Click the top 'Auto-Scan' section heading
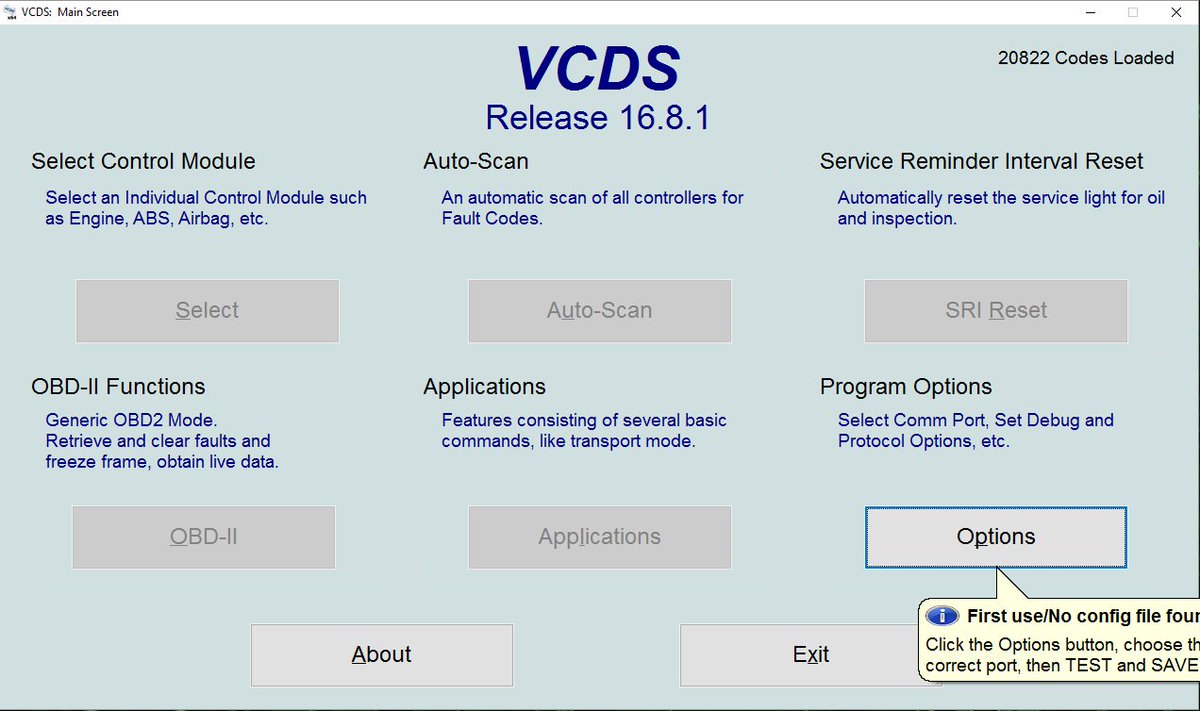The width and height of the screenshot is (1200, 711). tap(476, 162)
